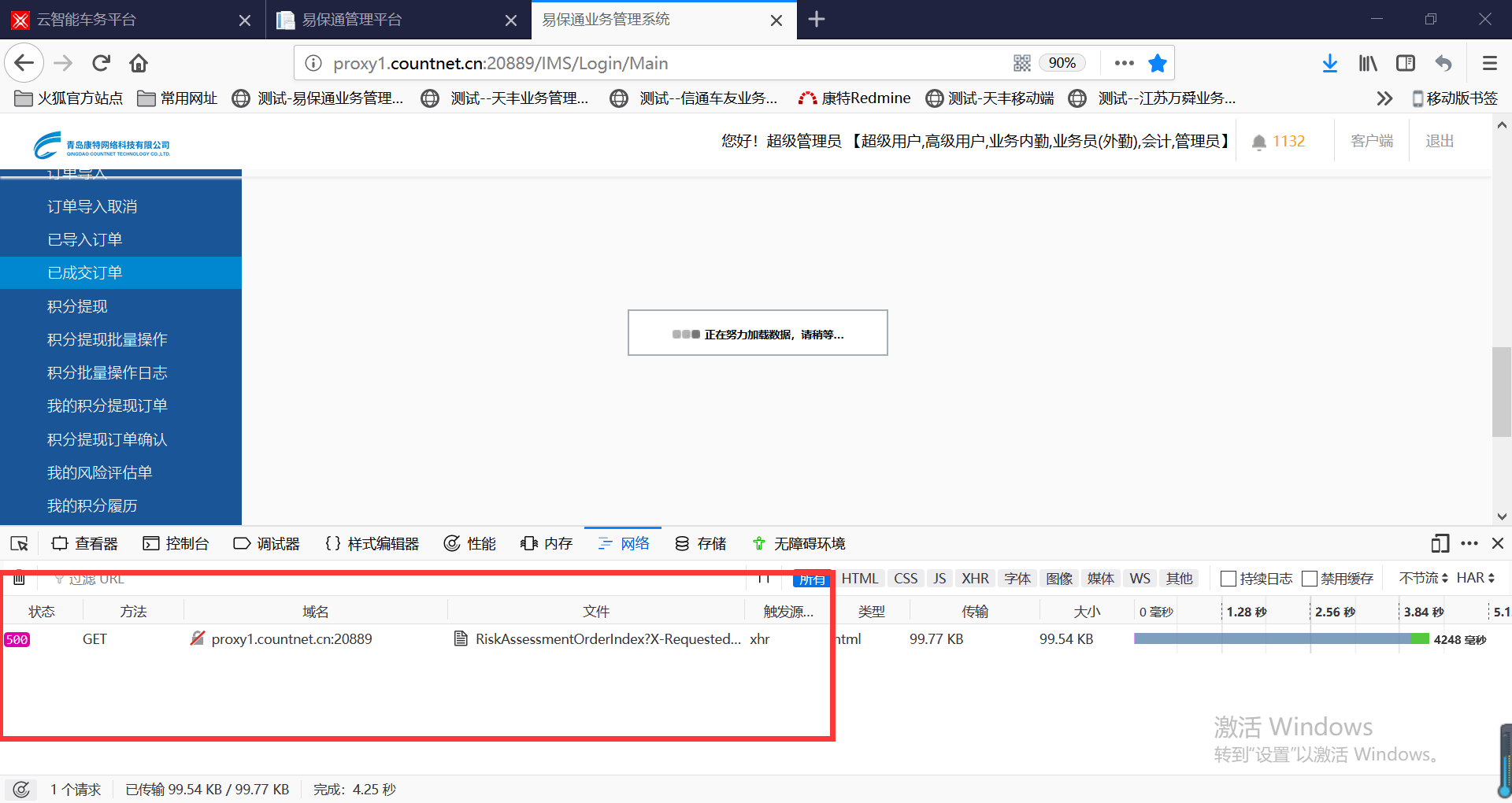Filter network requests by 其他

pyautogui.click(x=1179, y=579)
